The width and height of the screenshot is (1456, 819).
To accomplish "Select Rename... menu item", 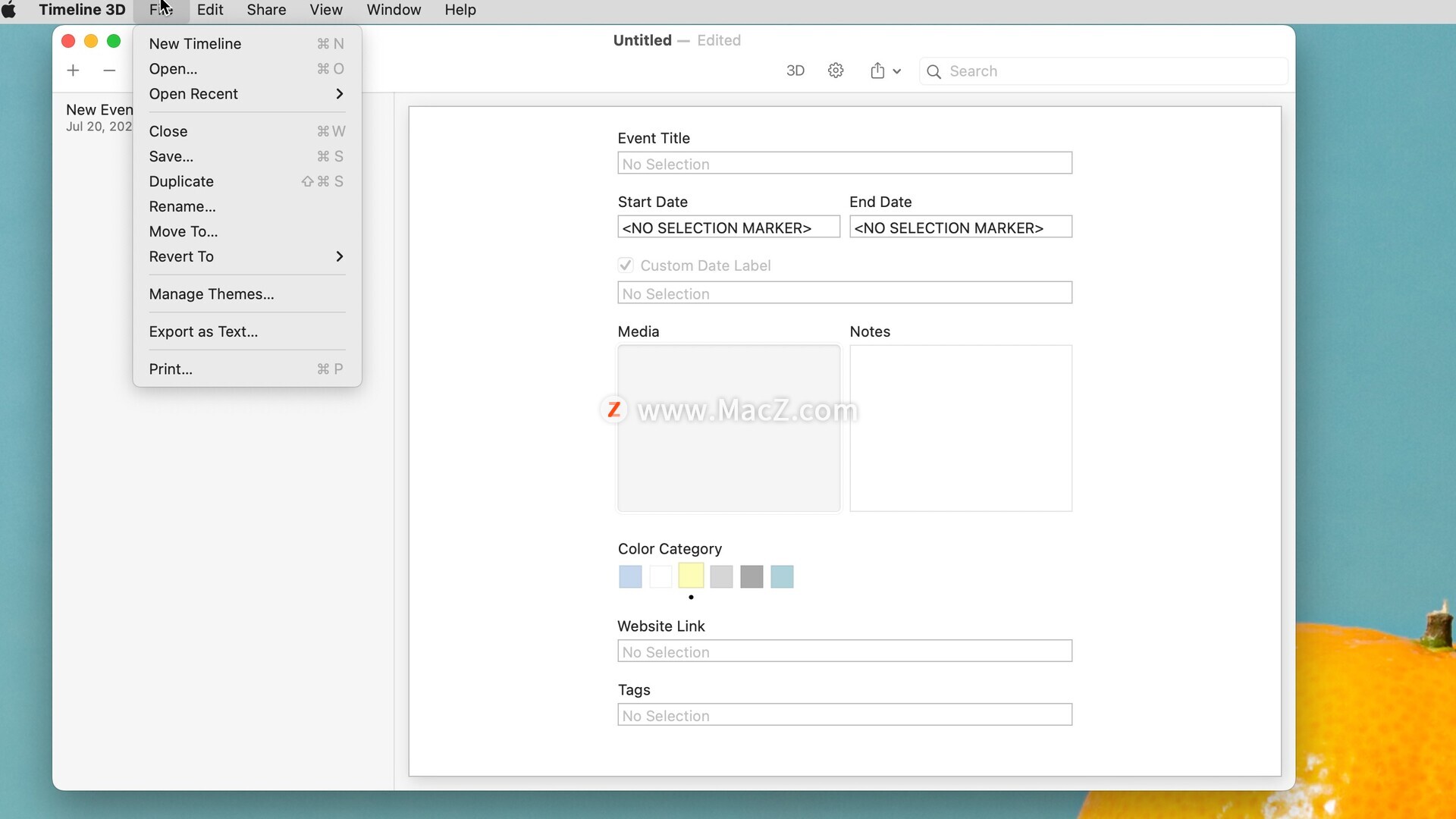I will click(x=246, y=206).
